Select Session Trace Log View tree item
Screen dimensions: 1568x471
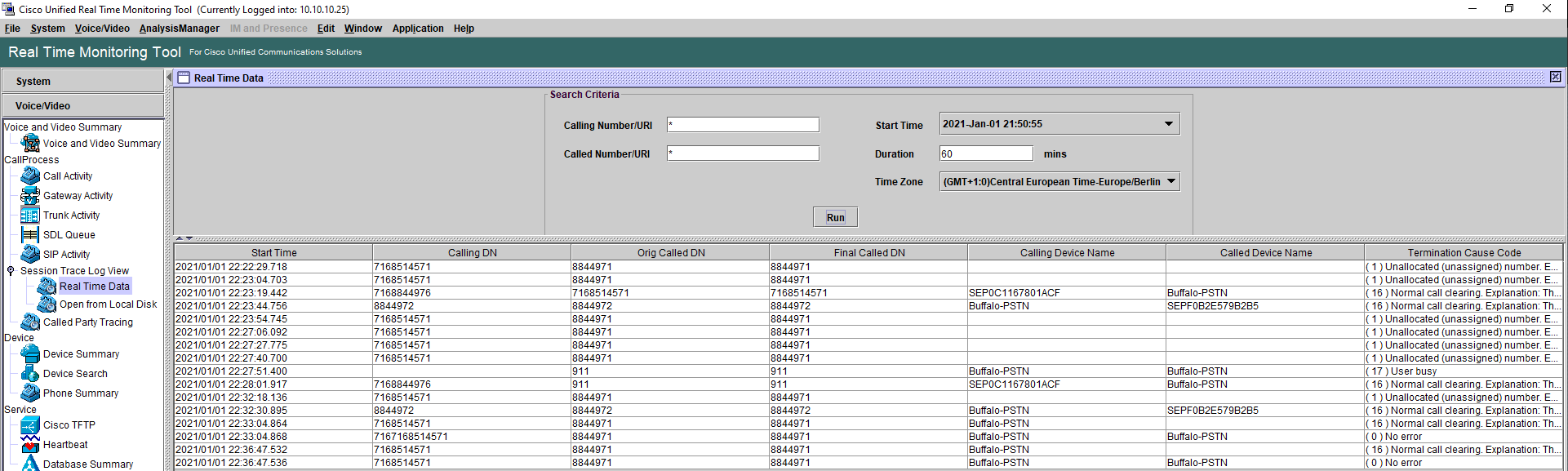click(x=74, y=270)
